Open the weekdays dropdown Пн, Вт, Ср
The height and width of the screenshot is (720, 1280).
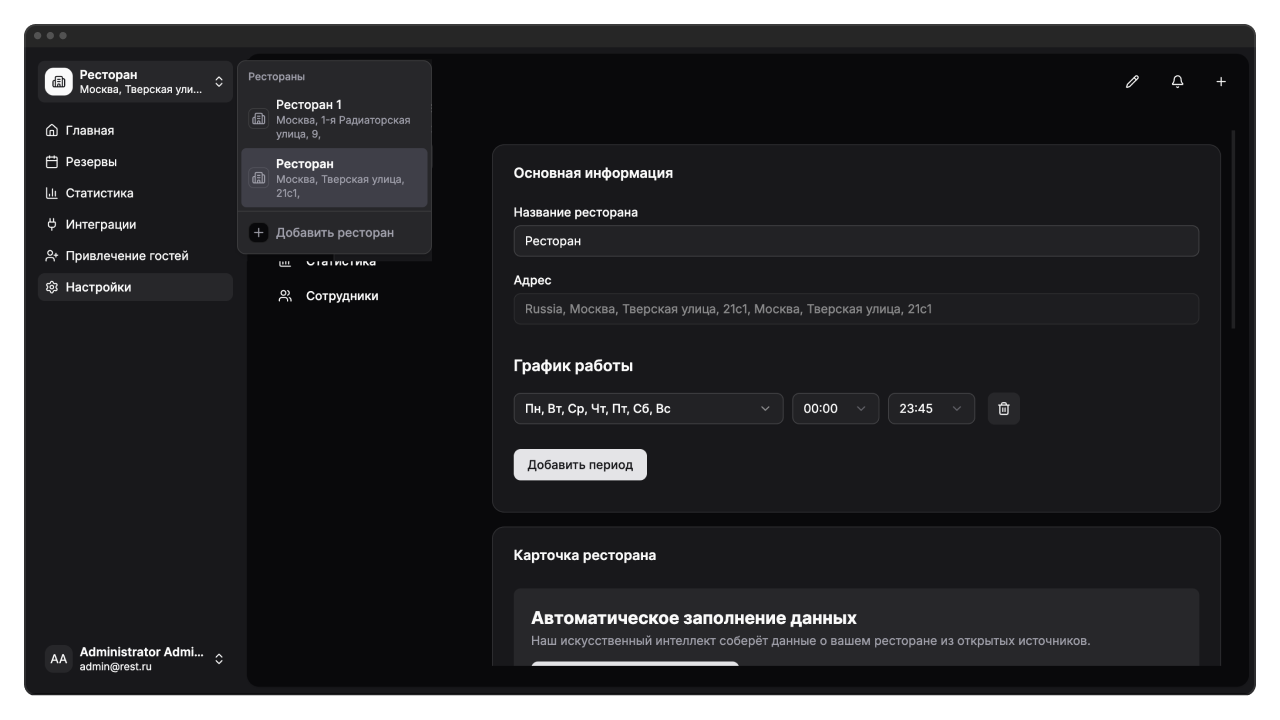(647, 409)
